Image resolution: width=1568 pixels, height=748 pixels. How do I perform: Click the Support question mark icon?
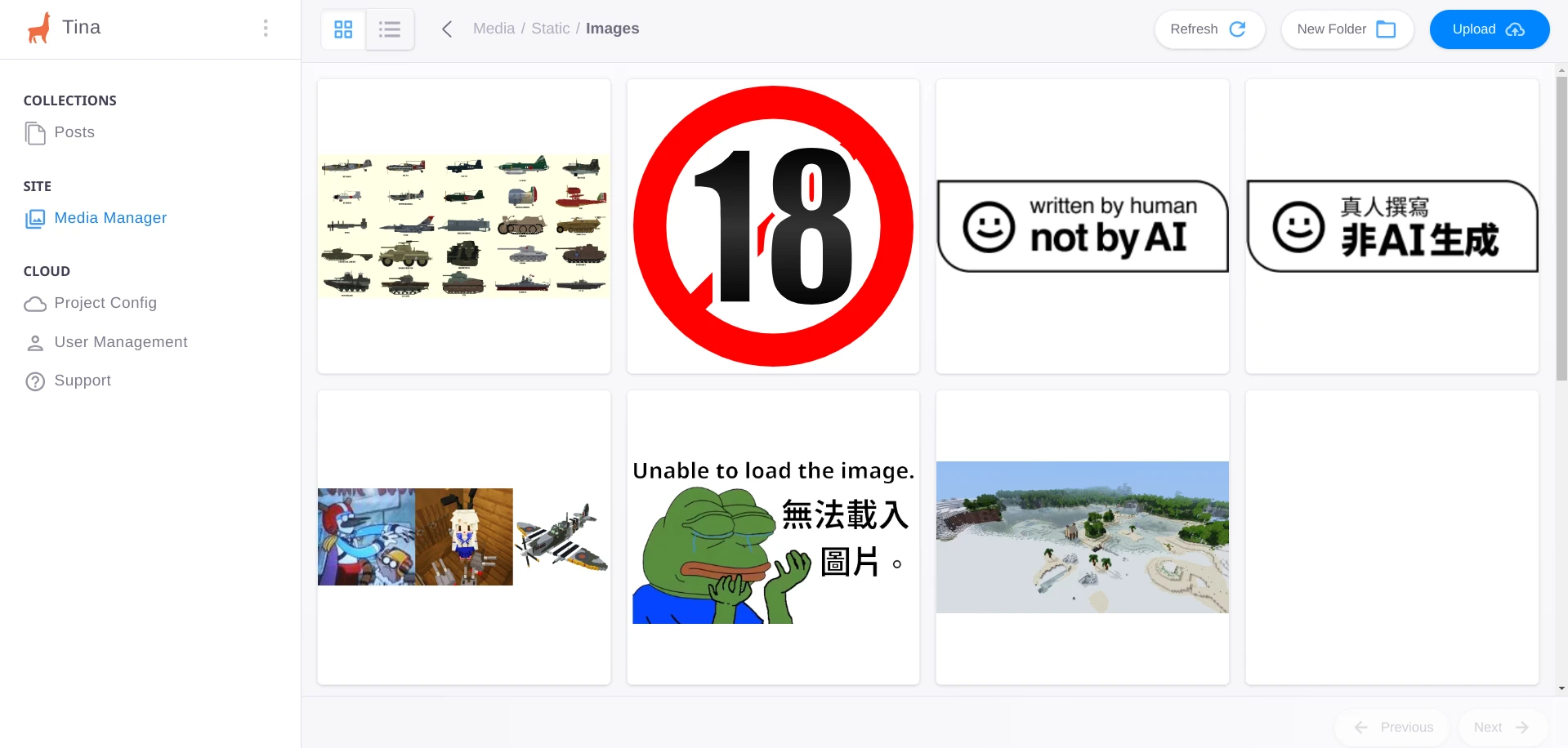pyautogui.click(x=35, y=381)
